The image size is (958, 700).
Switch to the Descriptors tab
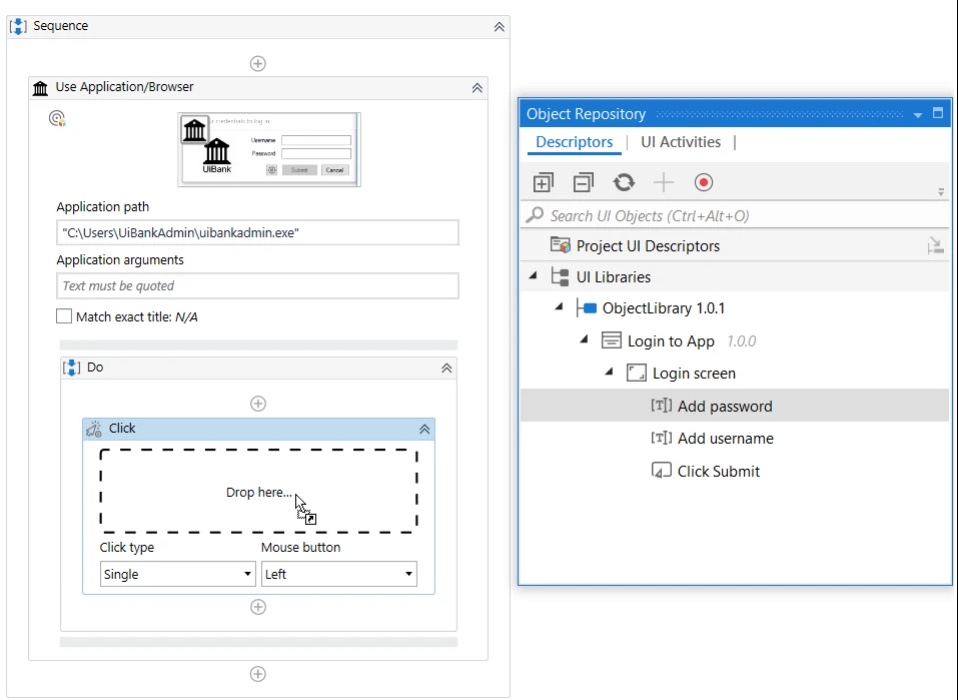pyautogui.click(x=574, y=142)
